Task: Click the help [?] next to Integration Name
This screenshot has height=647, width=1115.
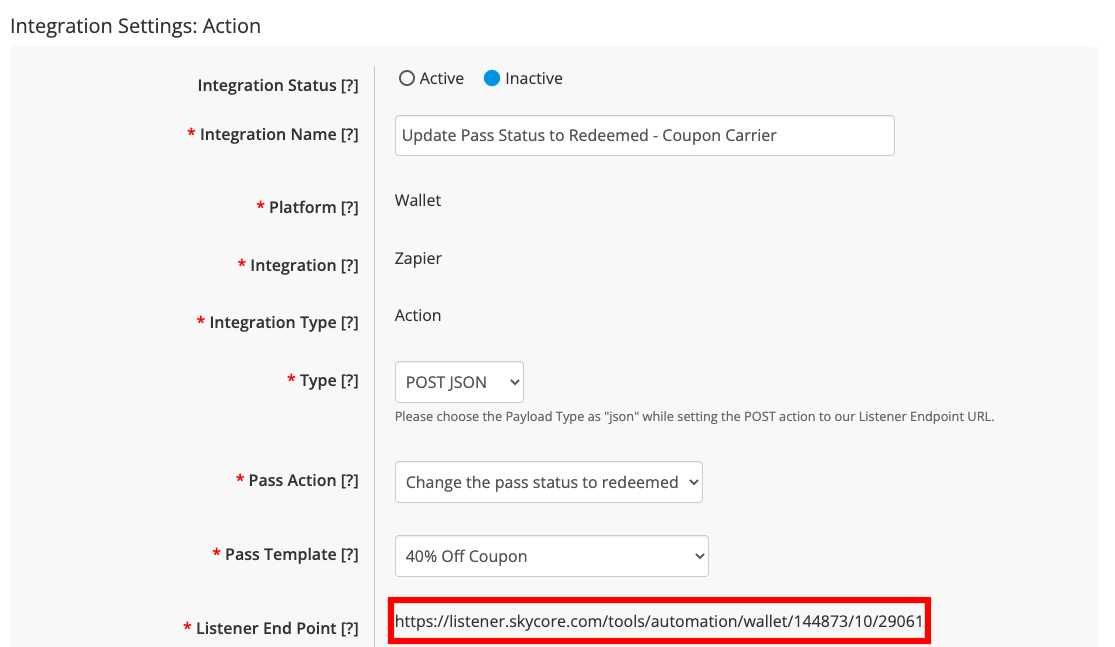Action: tap(349, 134)
